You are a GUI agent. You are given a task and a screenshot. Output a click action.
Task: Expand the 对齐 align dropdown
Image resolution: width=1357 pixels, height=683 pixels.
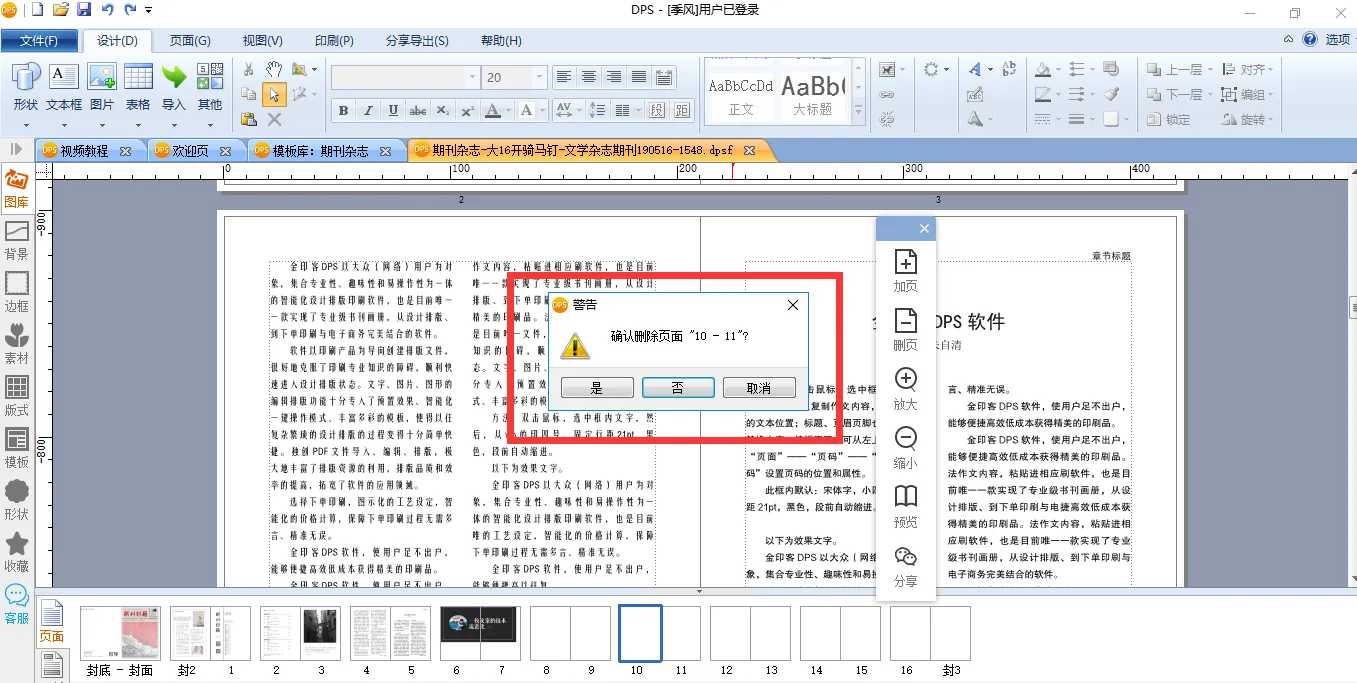tap(1271, 70)
